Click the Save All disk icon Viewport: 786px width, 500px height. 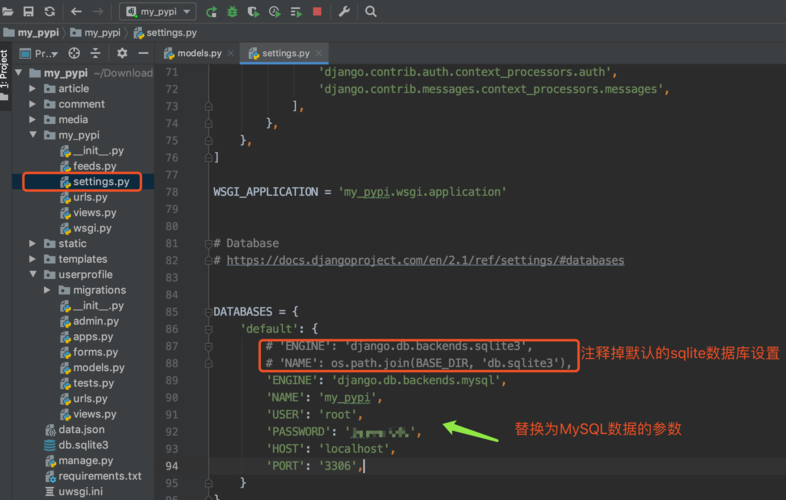(x=28, y=12)
